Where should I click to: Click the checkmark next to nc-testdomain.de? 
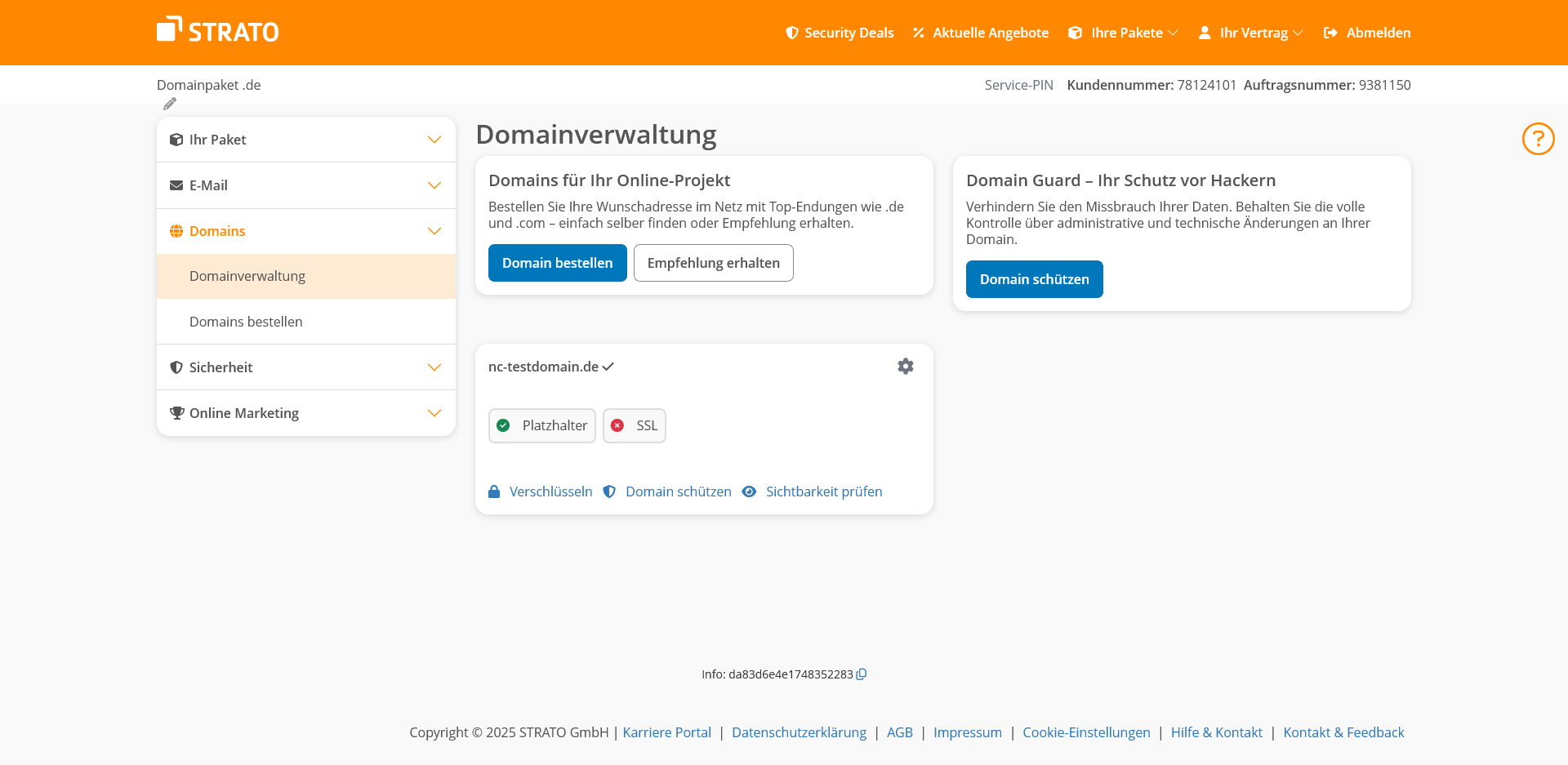coord(608,367)
